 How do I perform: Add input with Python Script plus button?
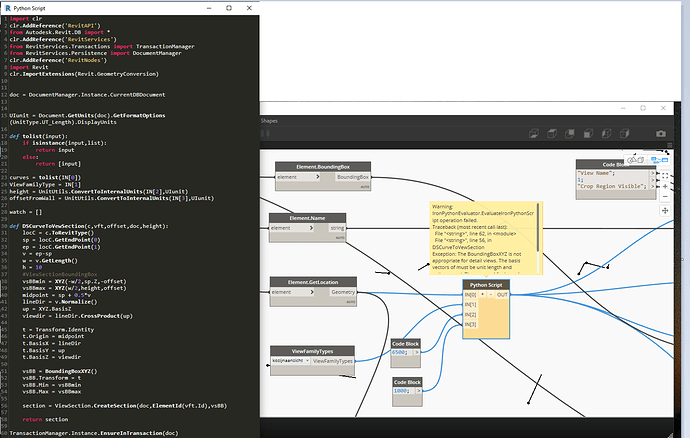pyautogui.click(x=483, y=294)
